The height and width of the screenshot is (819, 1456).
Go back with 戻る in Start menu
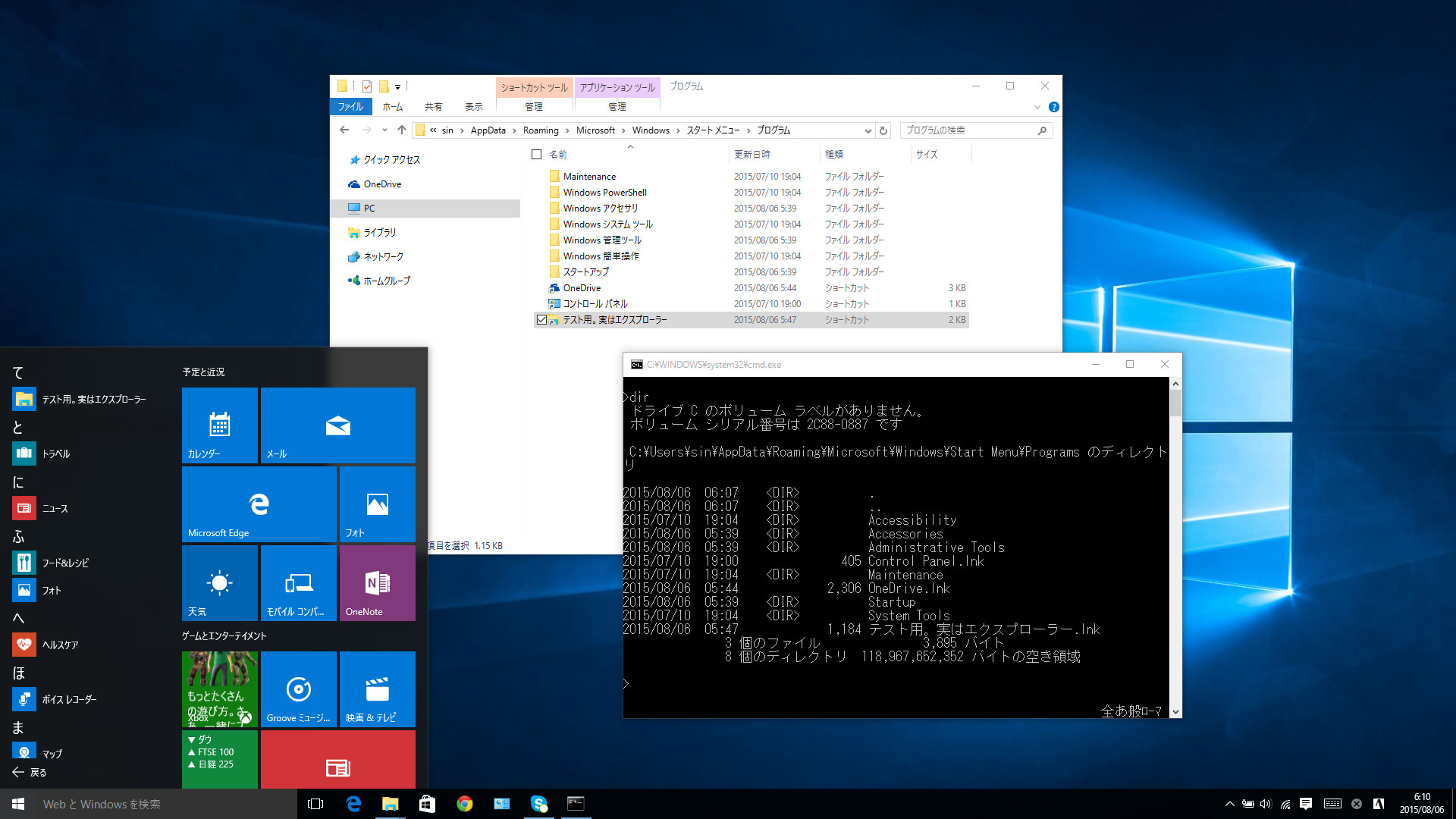click(30, 772)
